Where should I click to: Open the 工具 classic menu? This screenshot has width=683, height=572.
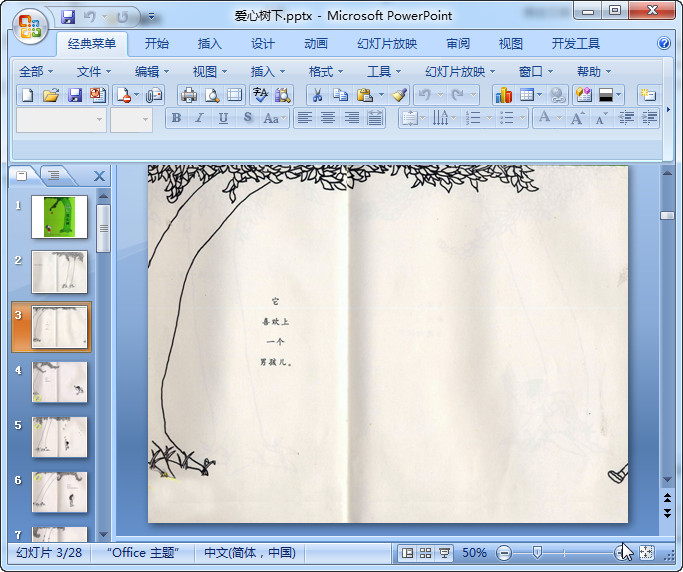coord(383,71)
